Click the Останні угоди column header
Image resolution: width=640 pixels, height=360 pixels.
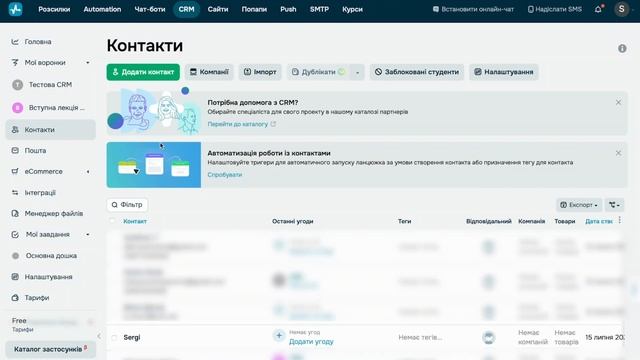point(293,221)
